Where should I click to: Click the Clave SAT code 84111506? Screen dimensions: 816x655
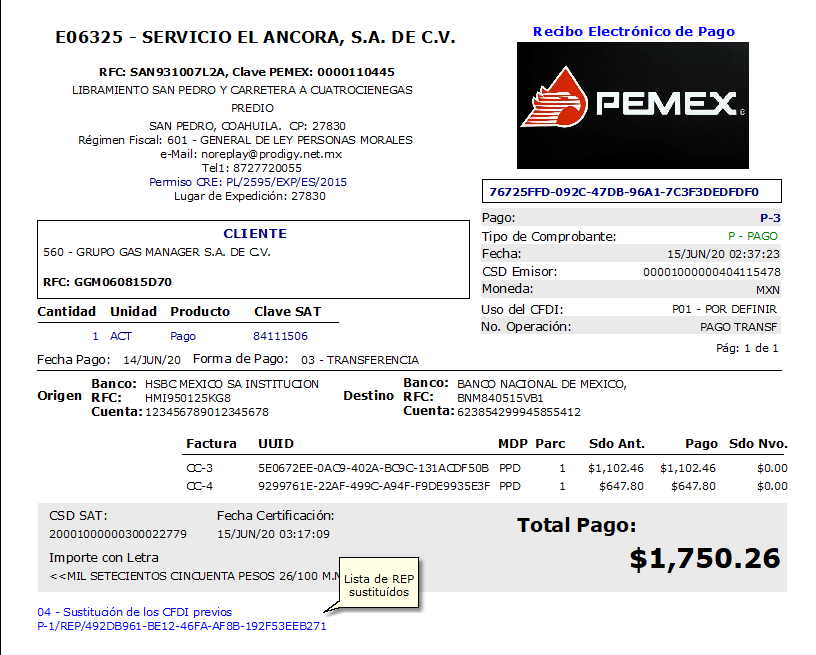[x=280, y=336]
